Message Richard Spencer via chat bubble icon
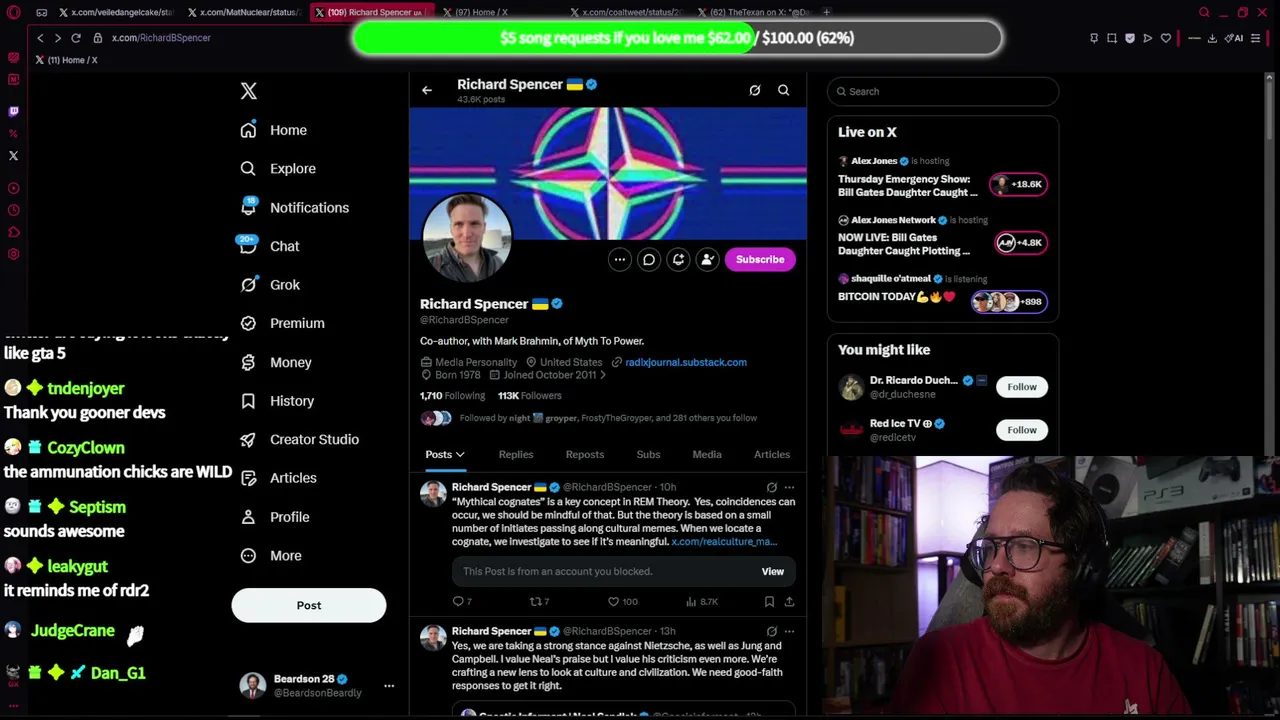Viewport: 1280px width, 720px height. pyautogui.click(x=649, y=260)
